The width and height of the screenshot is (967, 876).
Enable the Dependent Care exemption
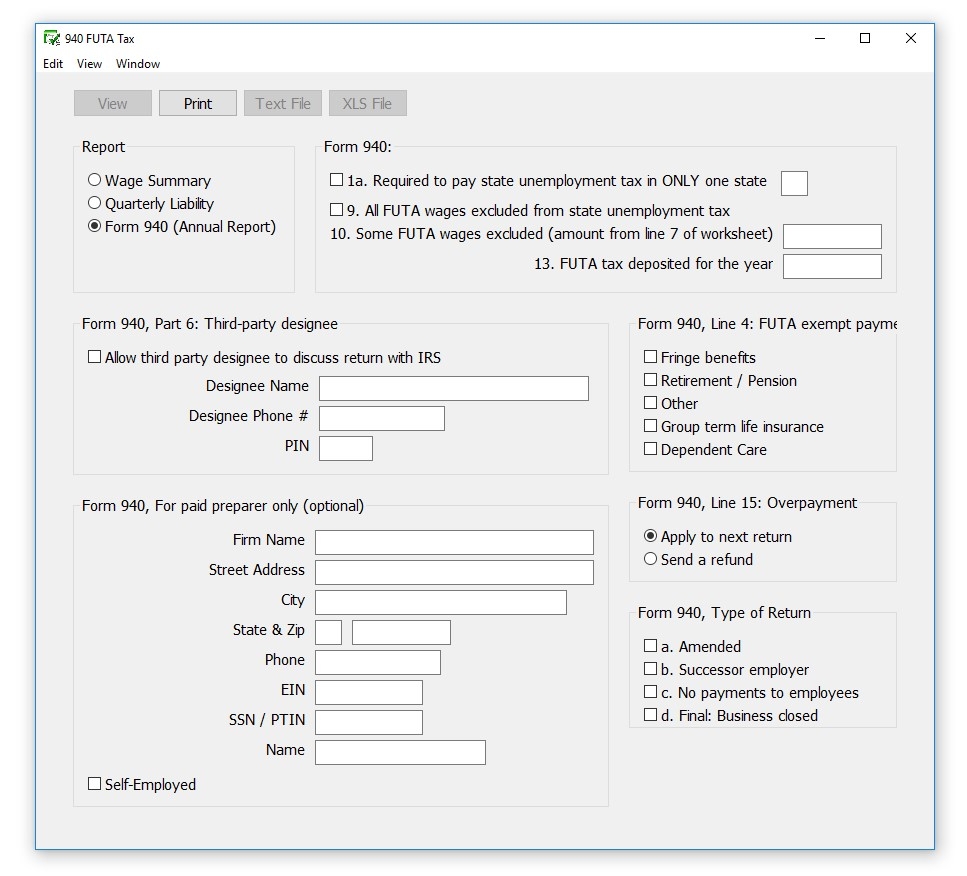click(x=649, y=449)
